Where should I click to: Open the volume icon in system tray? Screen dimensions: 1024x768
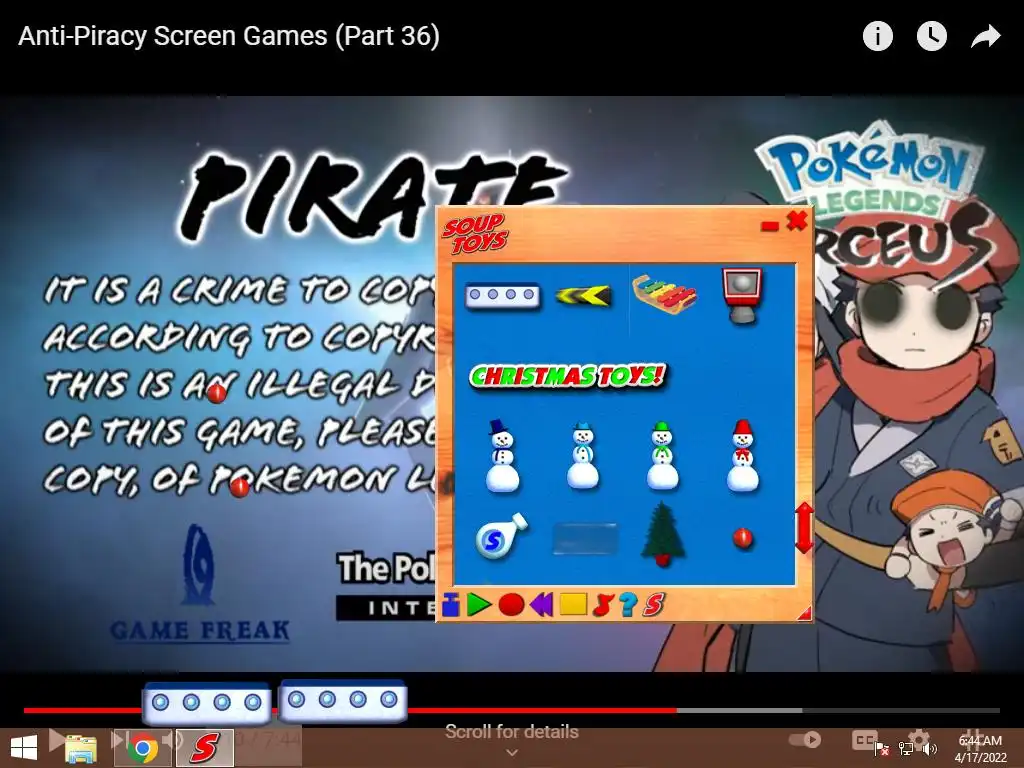click(930, 749)
